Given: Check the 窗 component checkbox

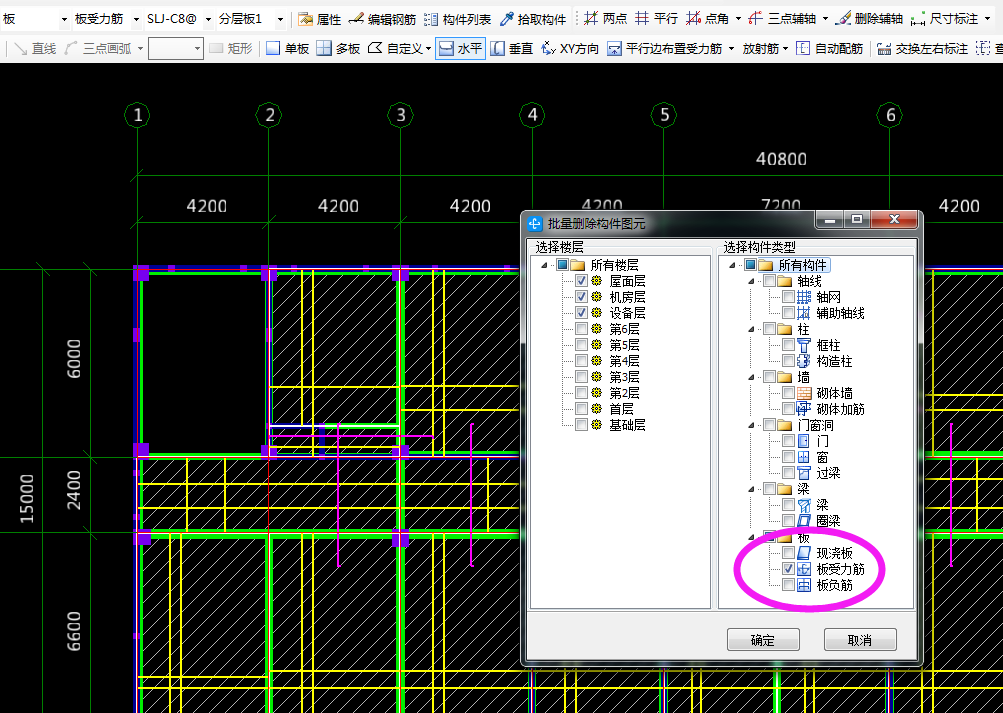Looking at the screenshot, I should pos(789,457).
